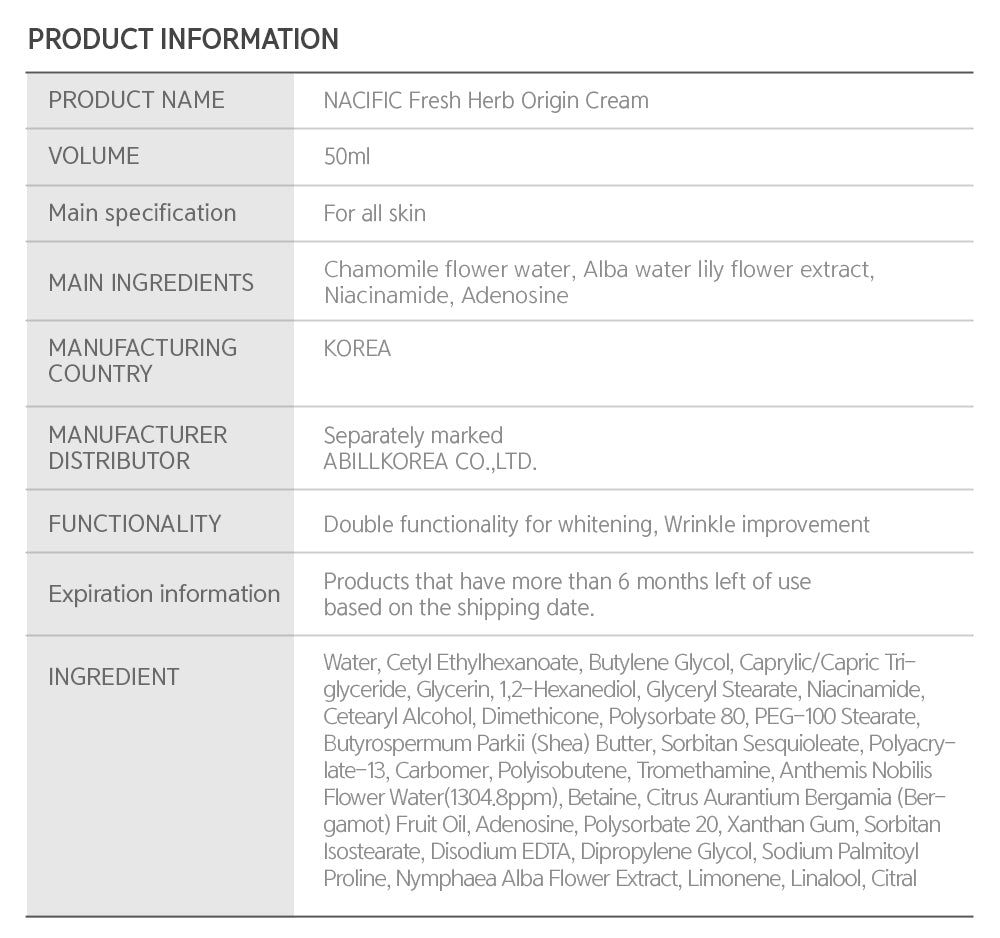Select the MANUFACTURING COUNTRY label

tap(143, 361)
